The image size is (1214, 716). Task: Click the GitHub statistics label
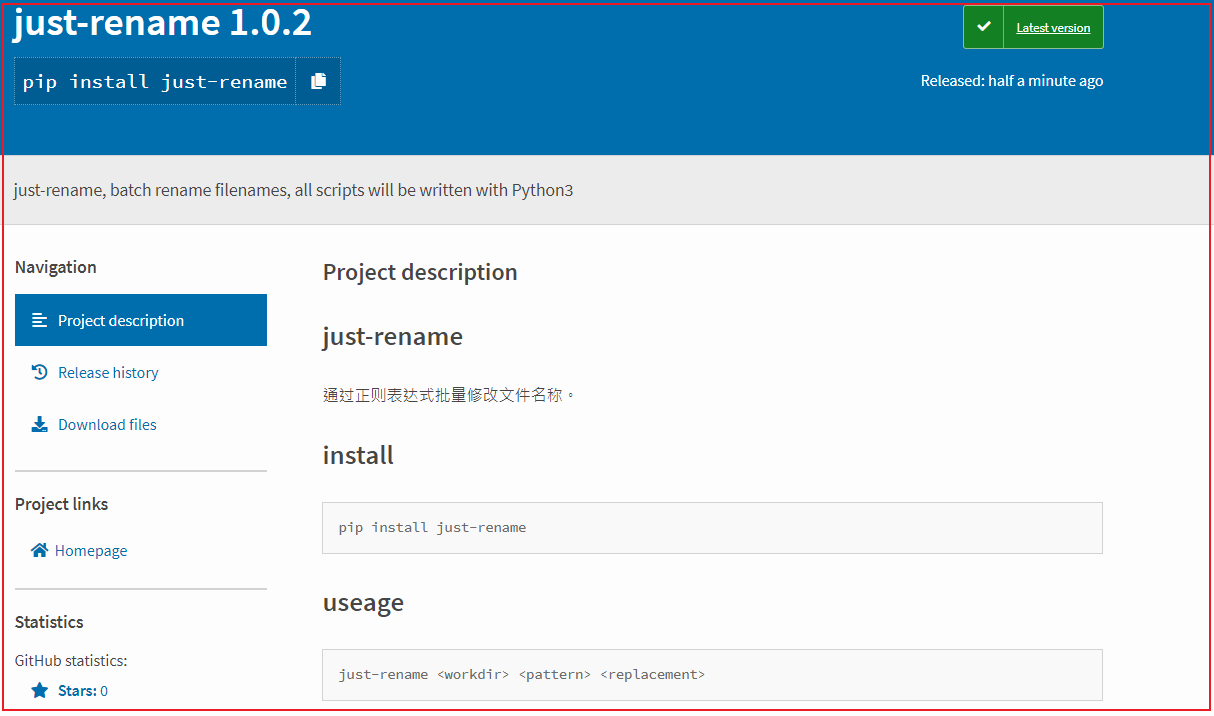(71, 661)
